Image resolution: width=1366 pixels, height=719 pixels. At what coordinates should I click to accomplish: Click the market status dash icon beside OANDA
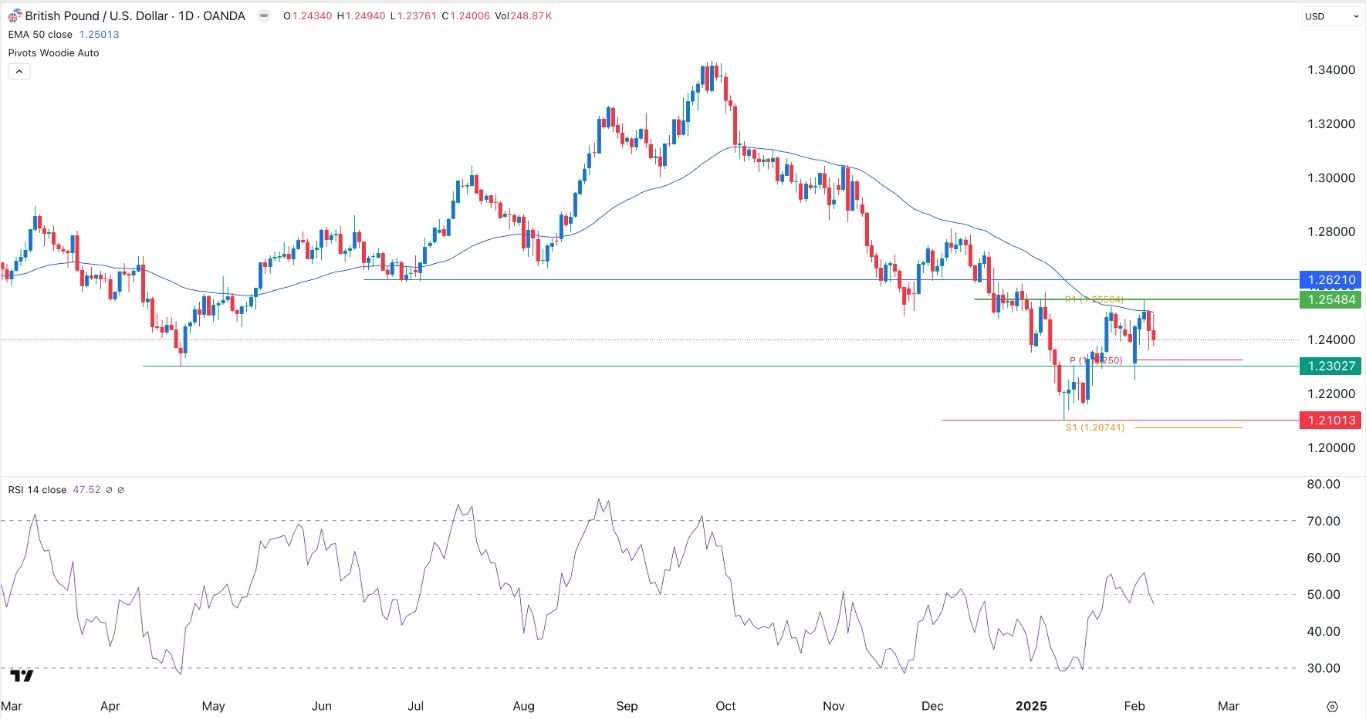[262, 16]
